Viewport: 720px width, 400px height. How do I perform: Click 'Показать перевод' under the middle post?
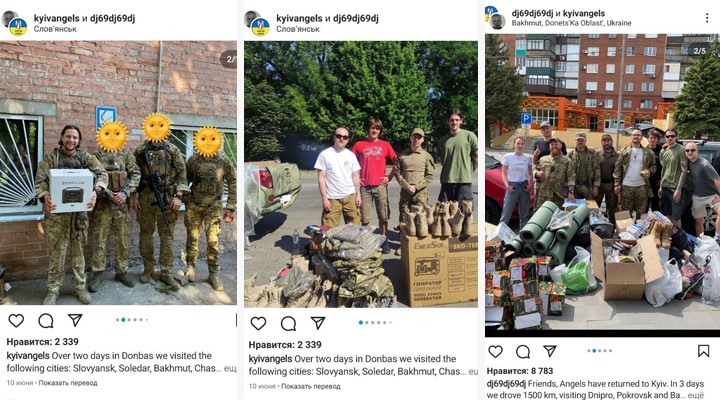click(310, 386)
